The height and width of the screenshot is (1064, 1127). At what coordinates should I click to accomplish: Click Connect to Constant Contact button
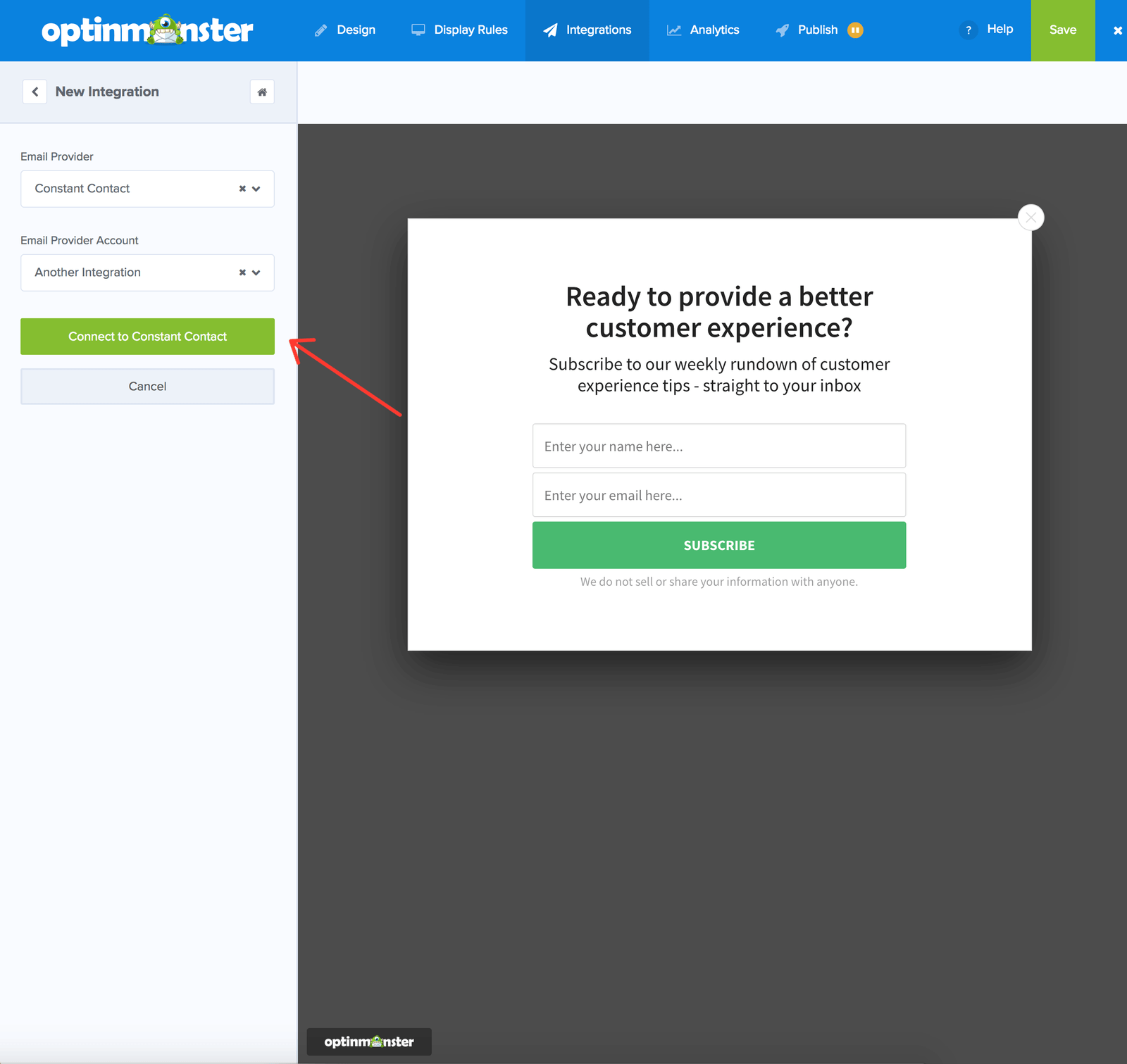(x=147, y=337)
